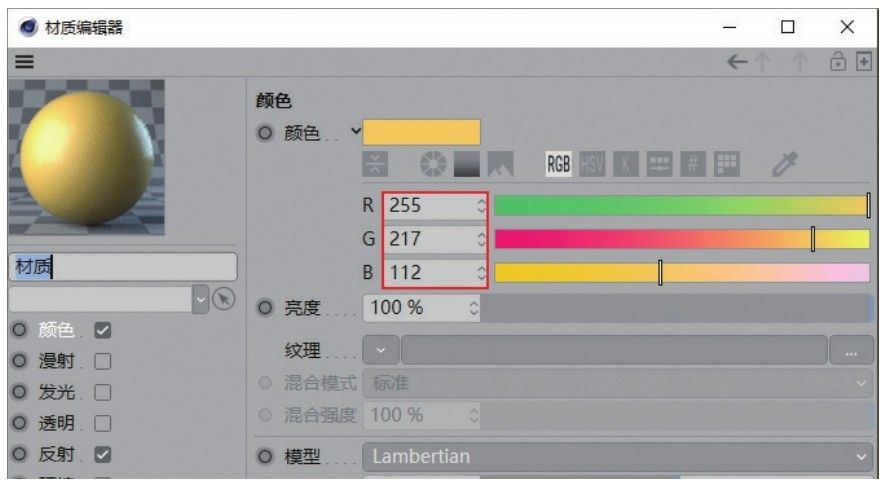Select the color-from-picture icon
Screen dimensions: 885x486
click(501, 164)
